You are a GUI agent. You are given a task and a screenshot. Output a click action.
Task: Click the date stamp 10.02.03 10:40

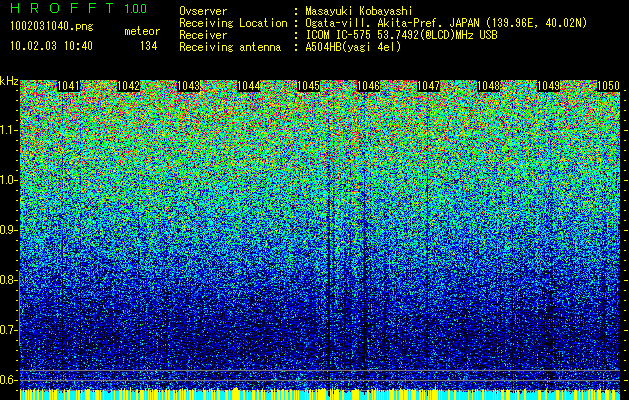tap(51, 46)
